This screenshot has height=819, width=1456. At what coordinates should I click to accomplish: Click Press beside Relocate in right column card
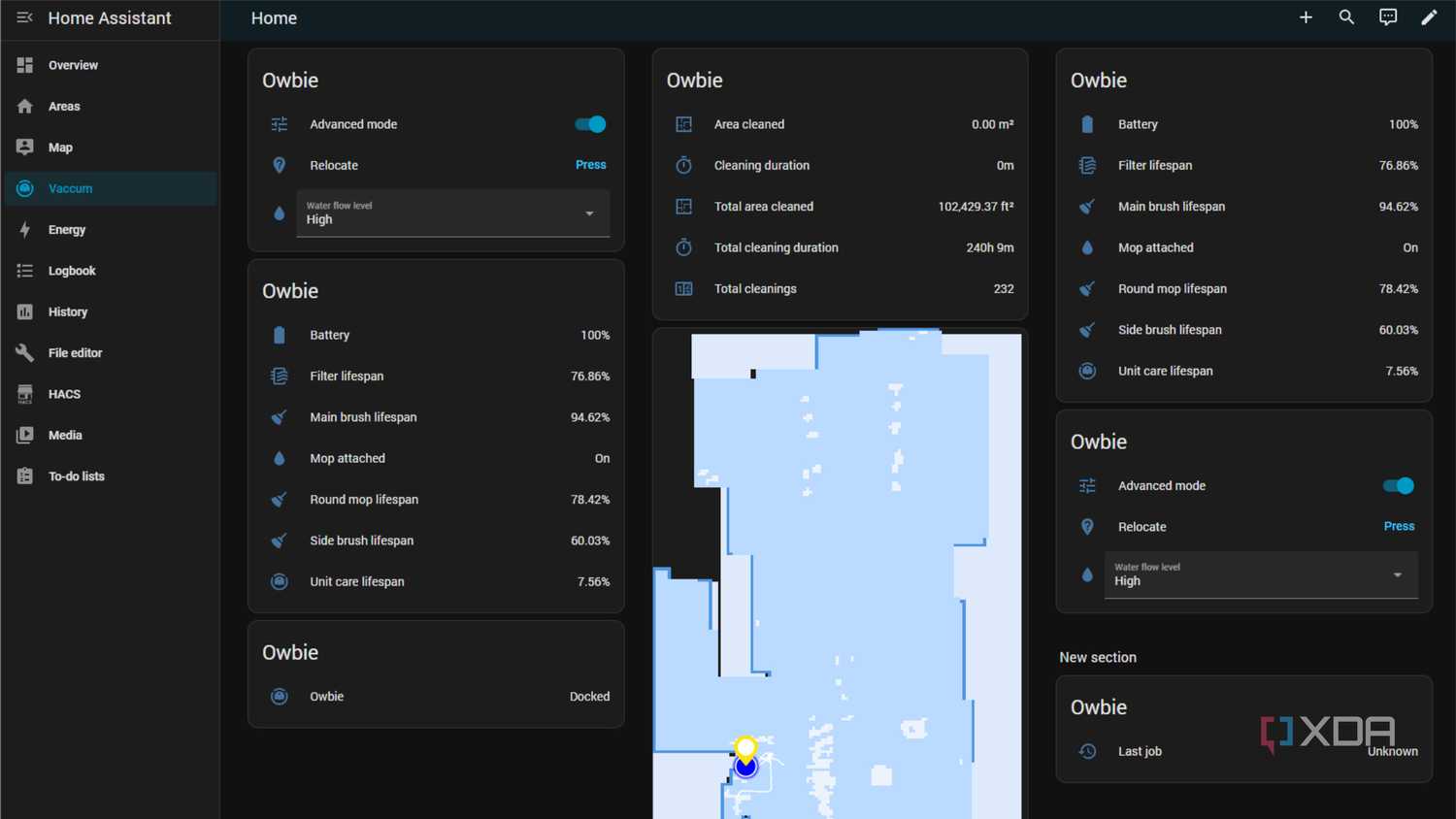tap(1399, 526)
